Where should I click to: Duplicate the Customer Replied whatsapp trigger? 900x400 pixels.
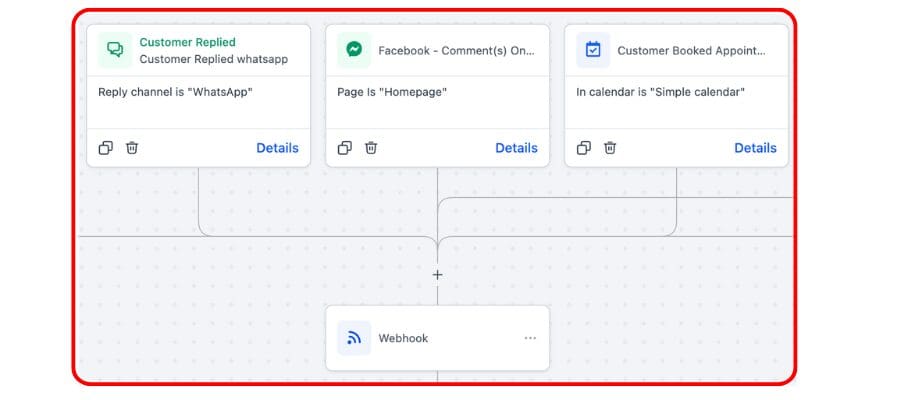pyautogui.click(x=106, y=148)
